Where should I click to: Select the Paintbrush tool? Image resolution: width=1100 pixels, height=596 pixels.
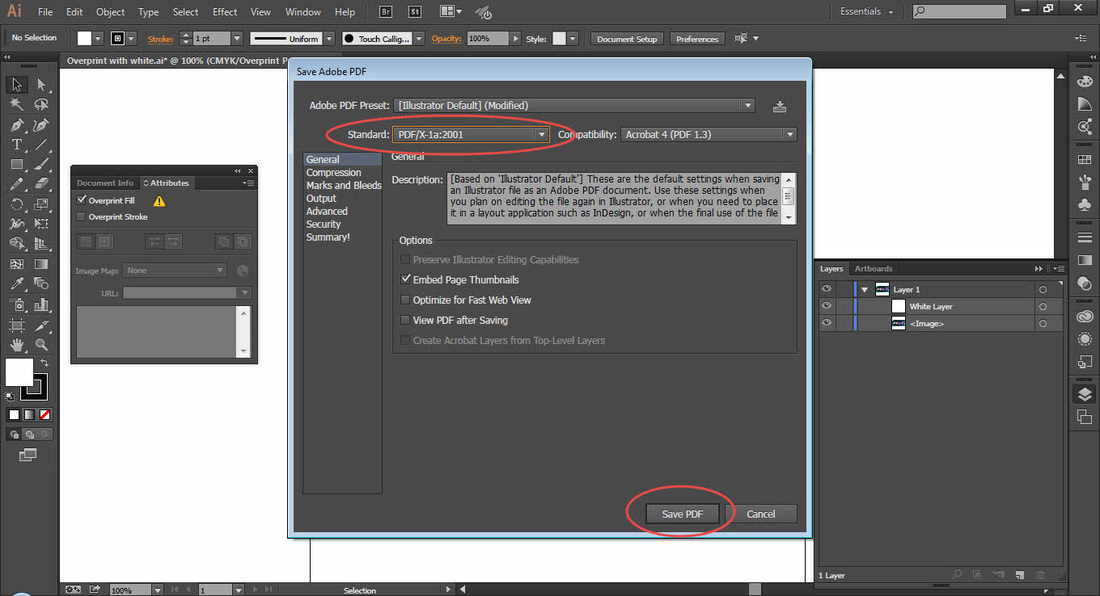point(41,165)
